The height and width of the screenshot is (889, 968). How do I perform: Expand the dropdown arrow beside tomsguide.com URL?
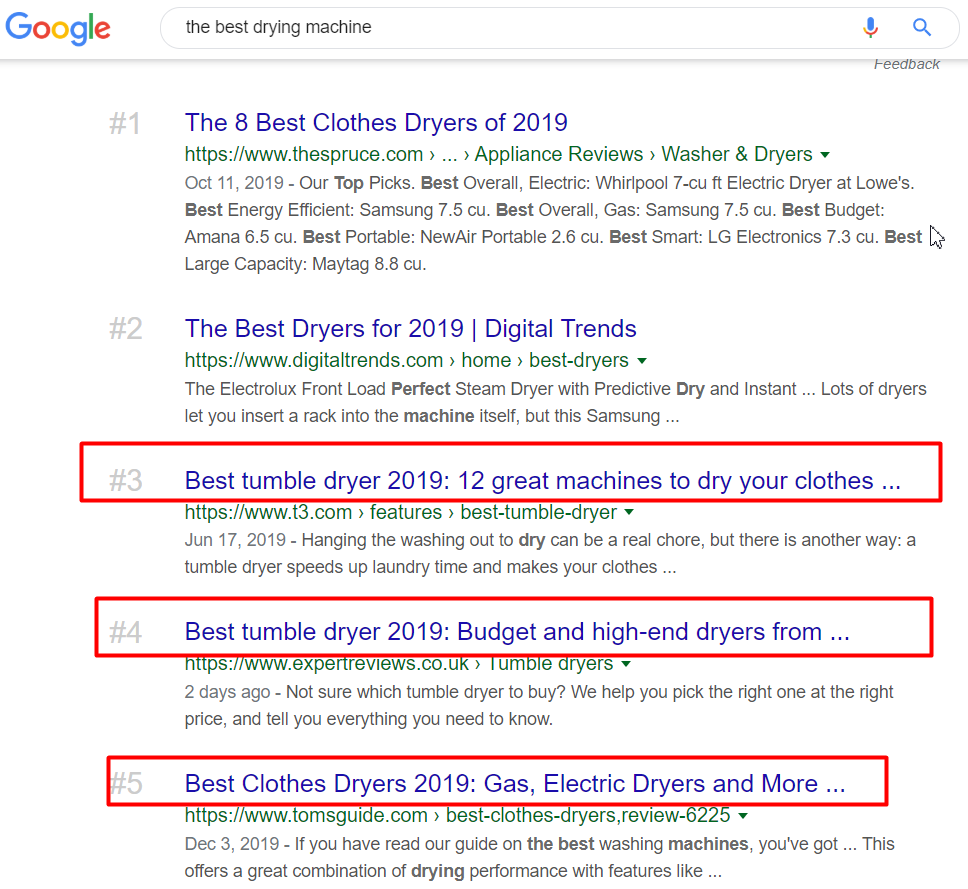pyautogui.click(x=743, y=816)
